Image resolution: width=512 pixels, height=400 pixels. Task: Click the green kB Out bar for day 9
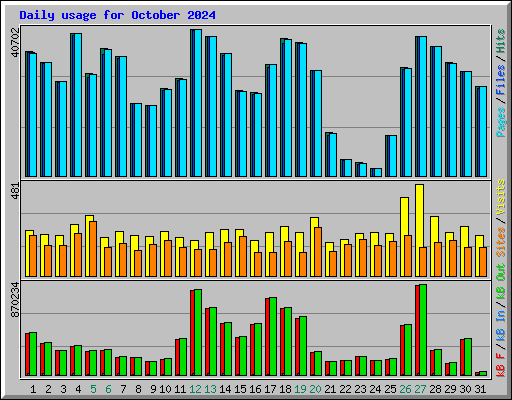(x=153, y=369)
